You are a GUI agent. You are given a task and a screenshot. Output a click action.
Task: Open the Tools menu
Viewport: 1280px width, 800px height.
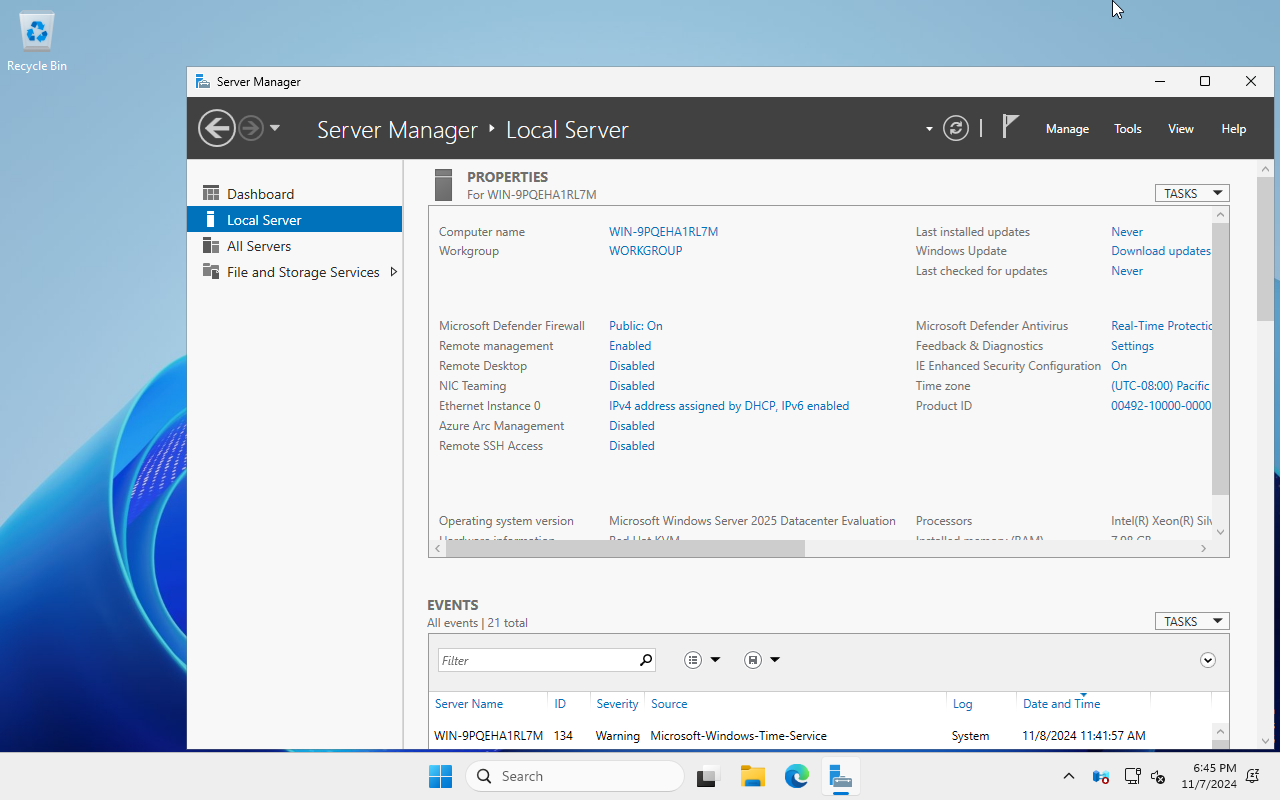coord(1128,129)
